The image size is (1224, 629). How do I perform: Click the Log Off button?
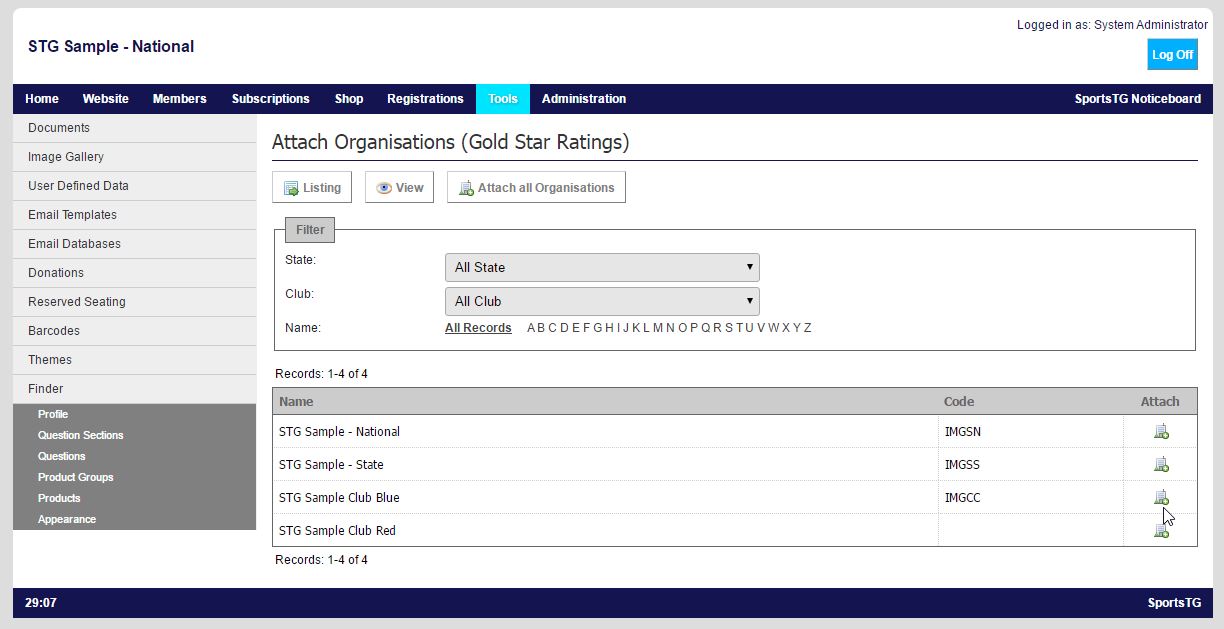[x=1172, y=55]
